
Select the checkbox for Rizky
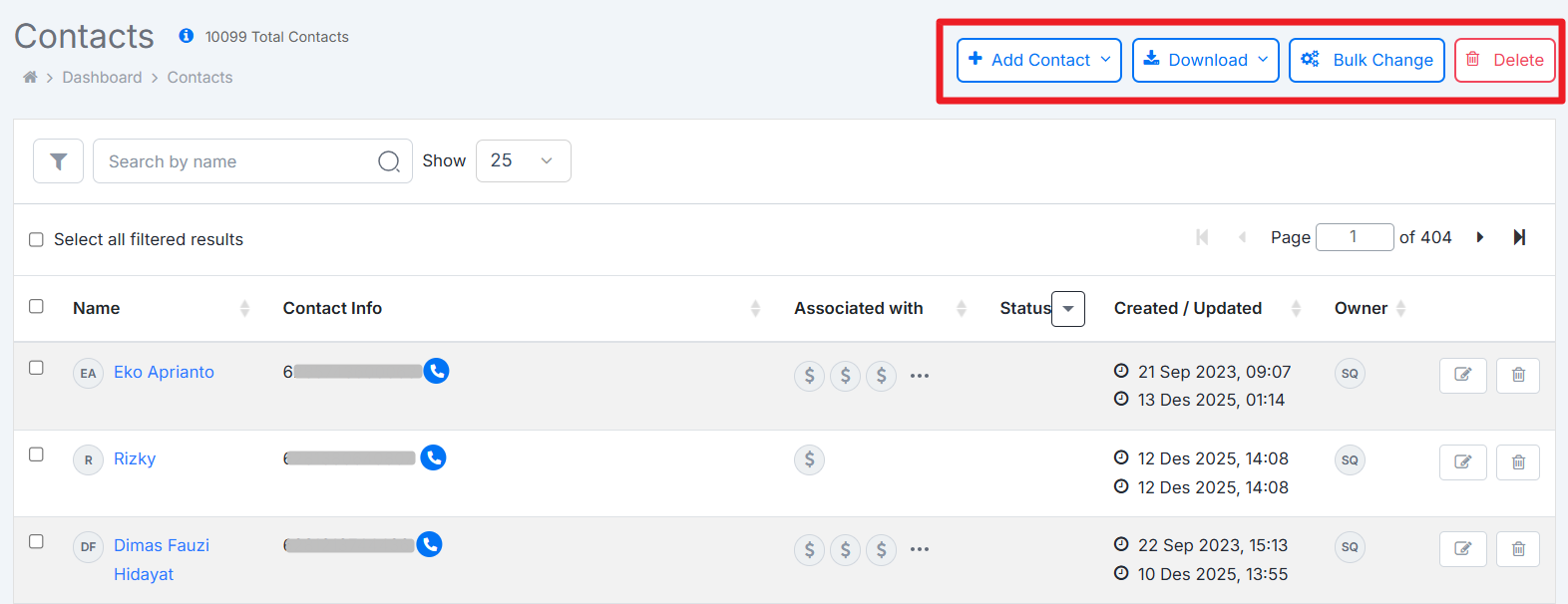[x=37, y=454]
